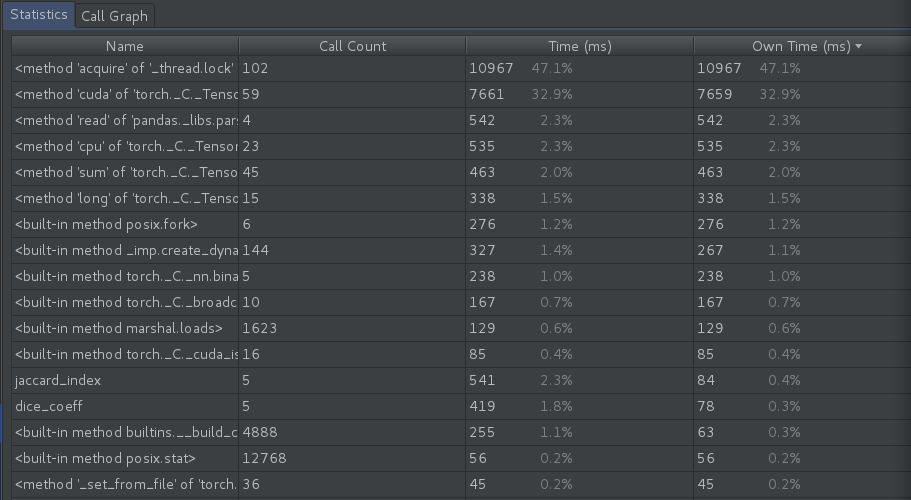Sort by the Name column header
This screenshot has height=500, width=911.
tap(124, 46)
